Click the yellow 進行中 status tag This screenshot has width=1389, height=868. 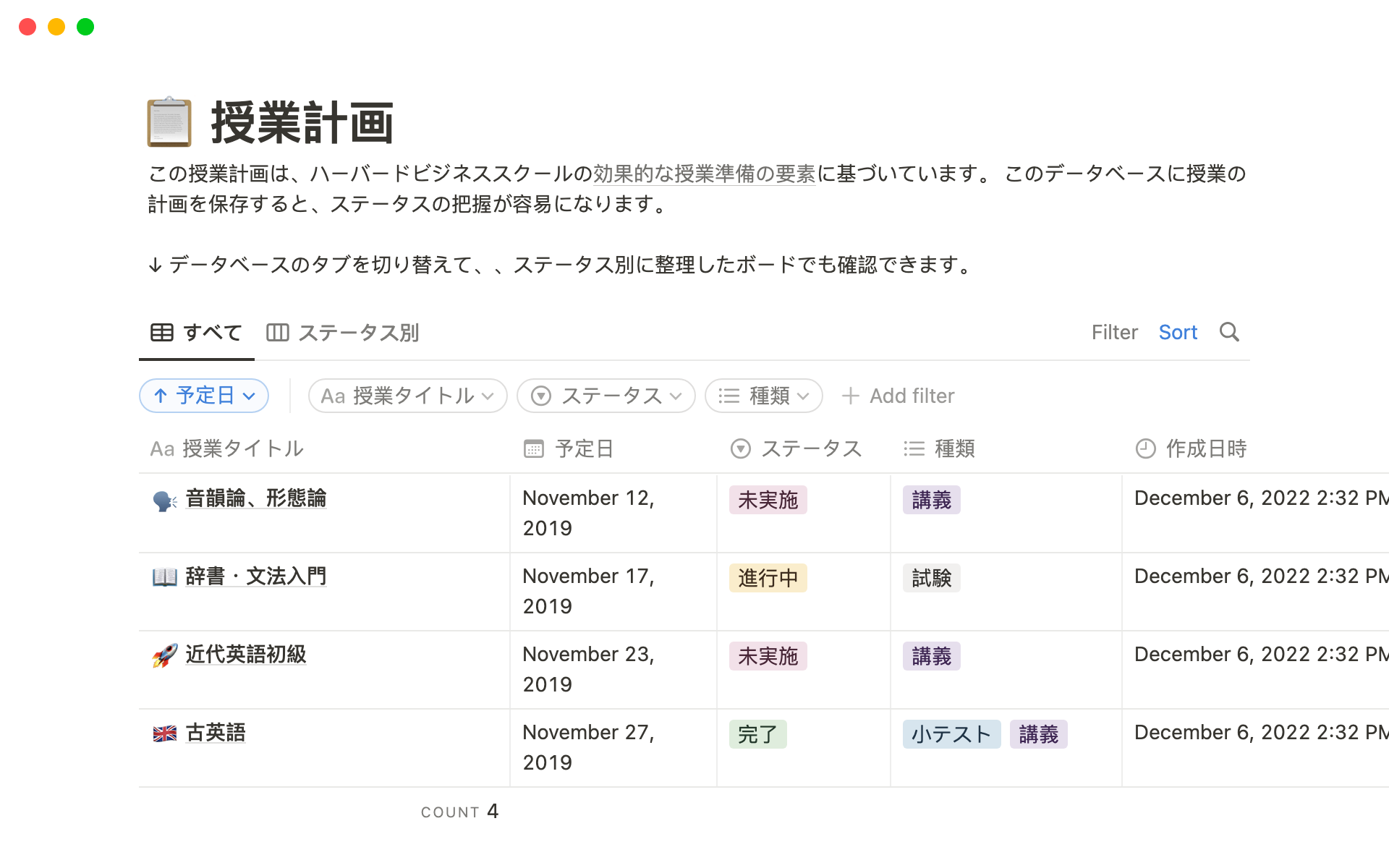tap(768, 578)
